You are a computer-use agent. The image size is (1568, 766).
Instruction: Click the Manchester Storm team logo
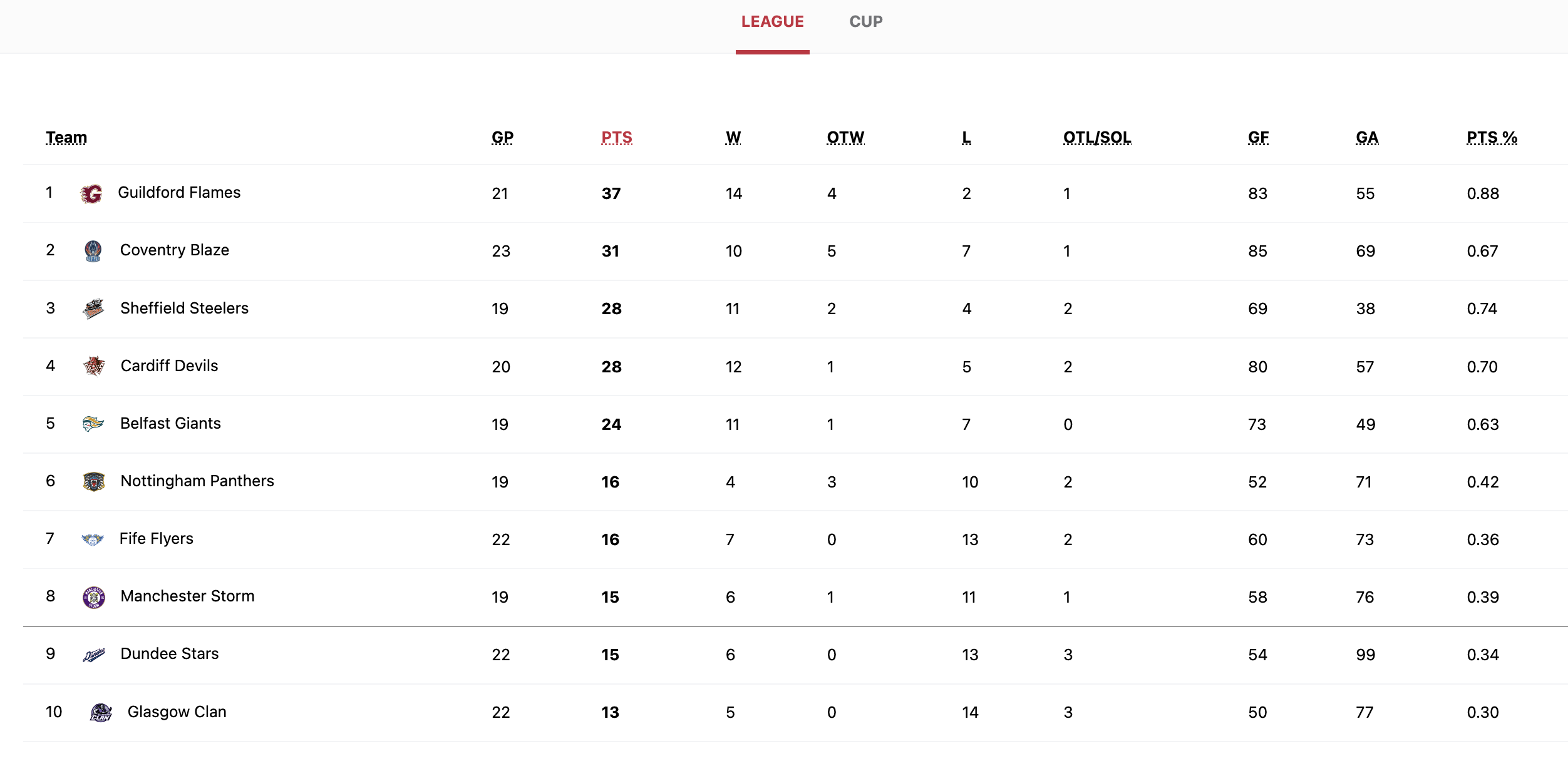coord(94,597)
